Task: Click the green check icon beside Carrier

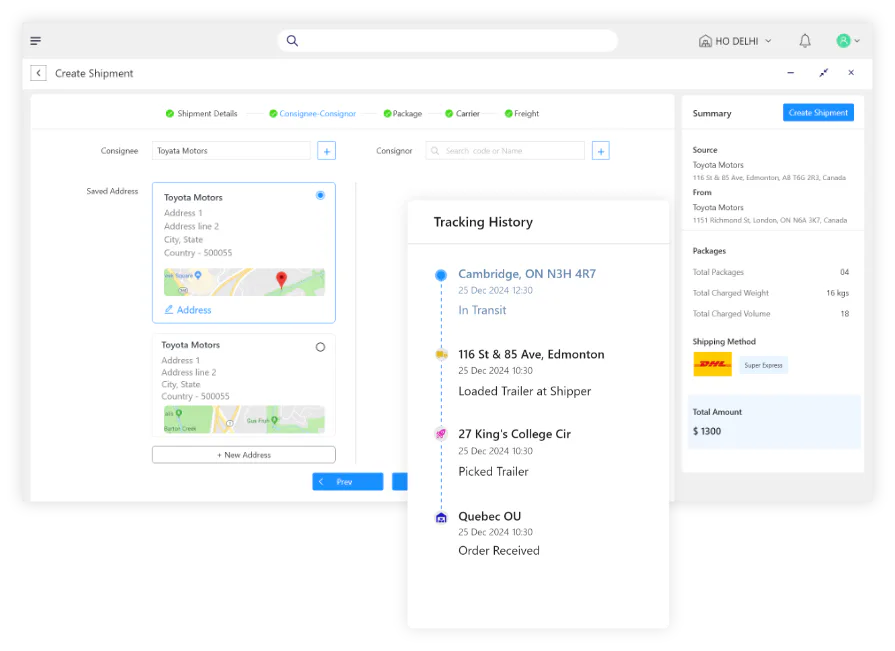Action: point(449,114)
